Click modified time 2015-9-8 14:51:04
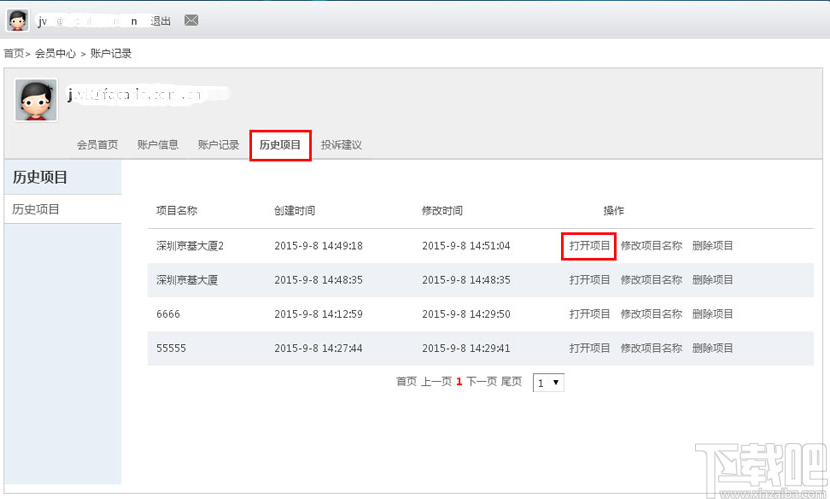This screenshot has width=830, height=499. pos(466,246)
